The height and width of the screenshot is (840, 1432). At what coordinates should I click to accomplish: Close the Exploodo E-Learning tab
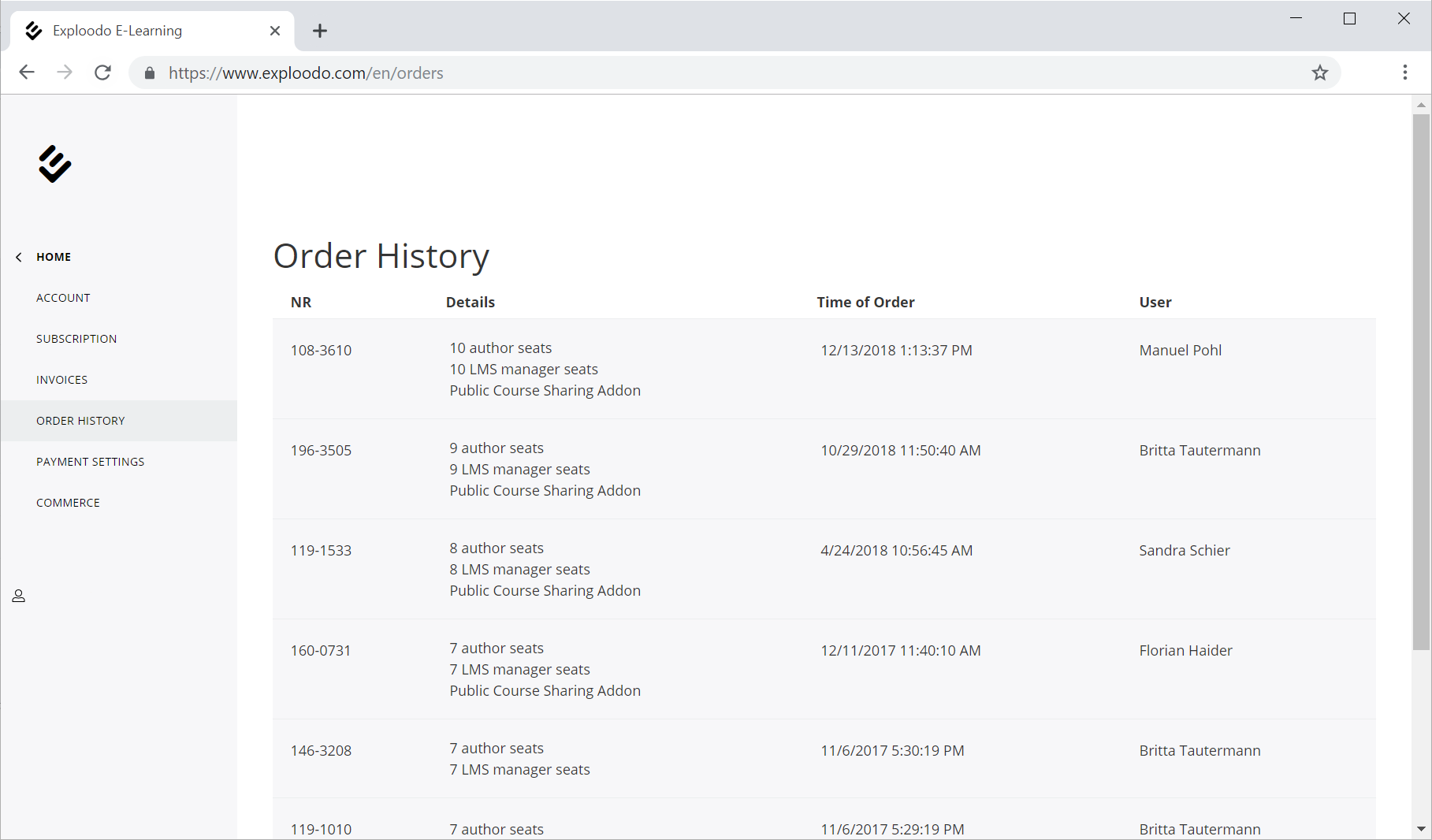coord(275,31)
